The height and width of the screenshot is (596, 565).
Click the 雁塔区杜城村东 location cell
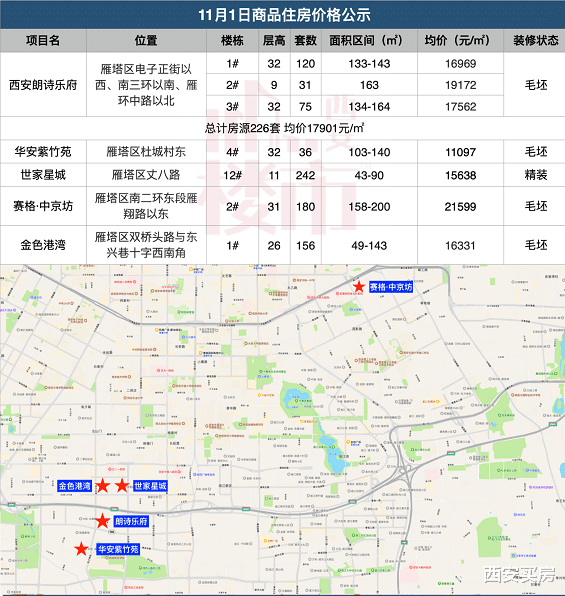(x=146, y=152)
